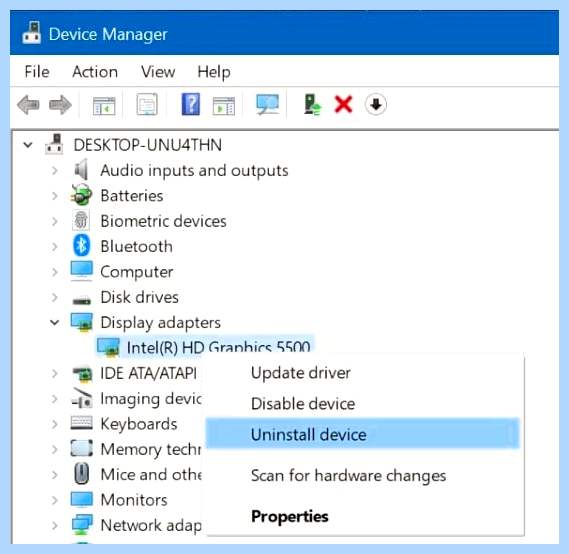Expand the Network adapters chevron
569x554 pixels.
coord(55,525)
